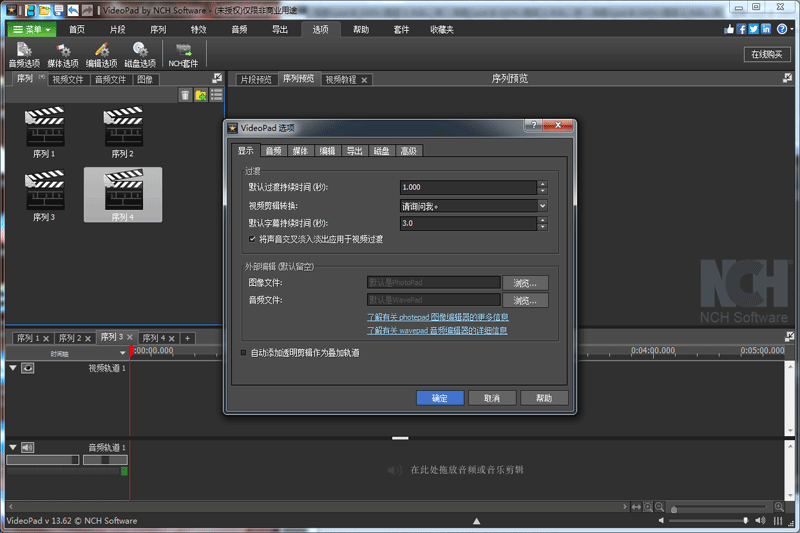Click the volume loud speaker icon at bottom right
This screenshot has width=800, height=533.
(x=760, y=521)
